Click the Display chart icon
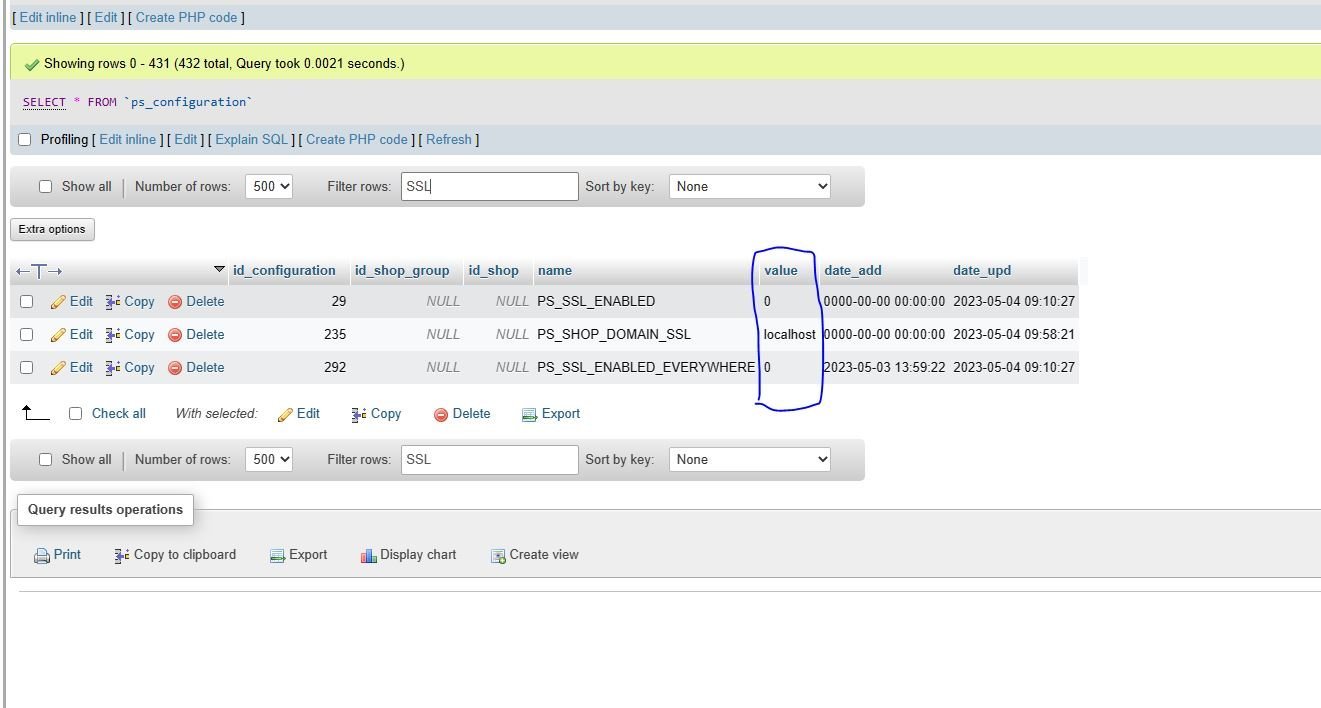 [368, 555]
